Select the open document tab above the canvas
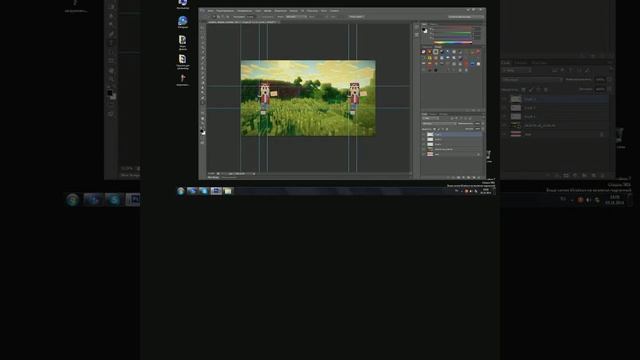This screenshot has width=640, height=360. (x=243, y=22)
